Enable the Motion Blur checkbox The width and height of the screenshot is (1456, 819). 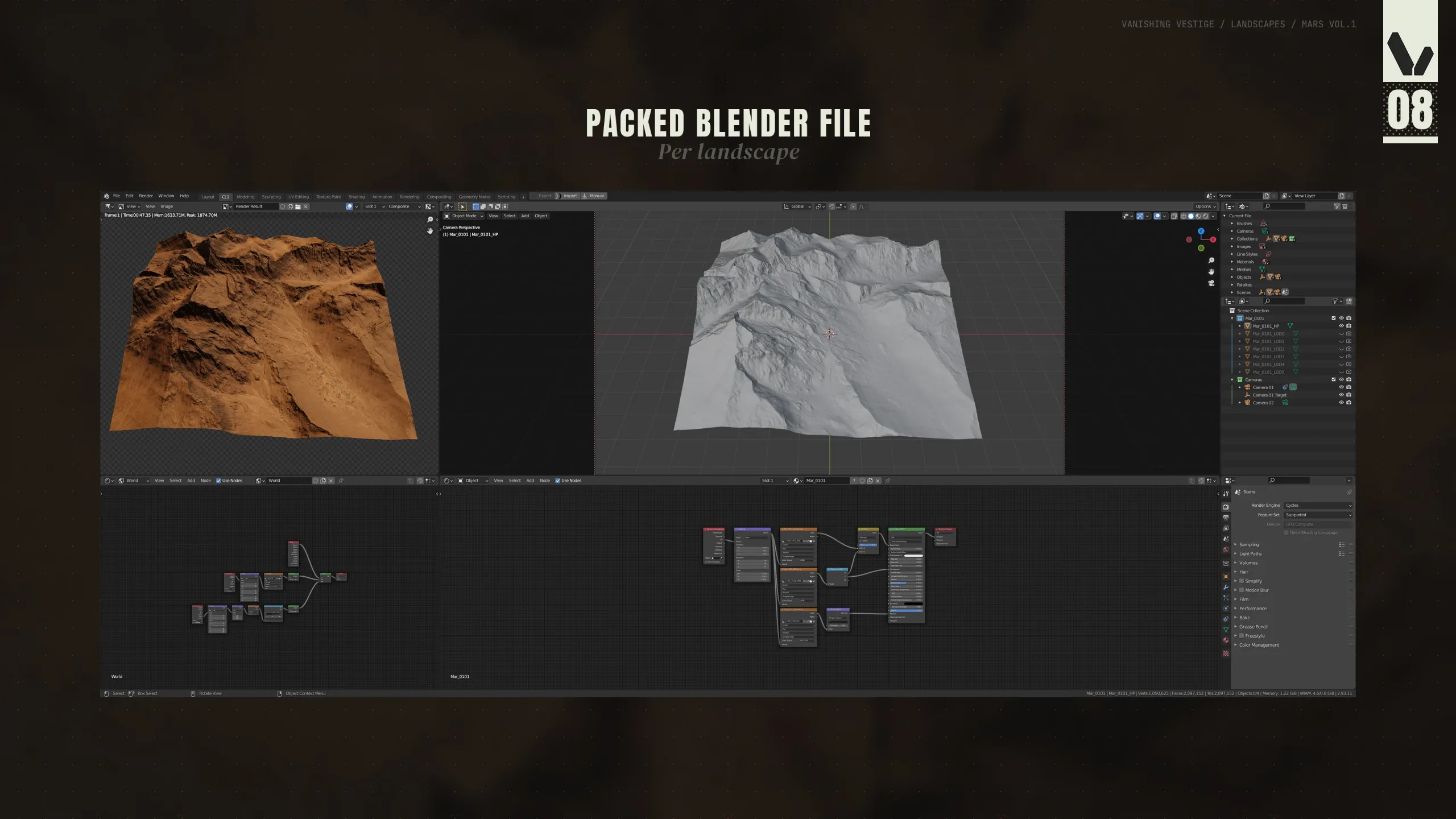click(x=1242, y=590)
